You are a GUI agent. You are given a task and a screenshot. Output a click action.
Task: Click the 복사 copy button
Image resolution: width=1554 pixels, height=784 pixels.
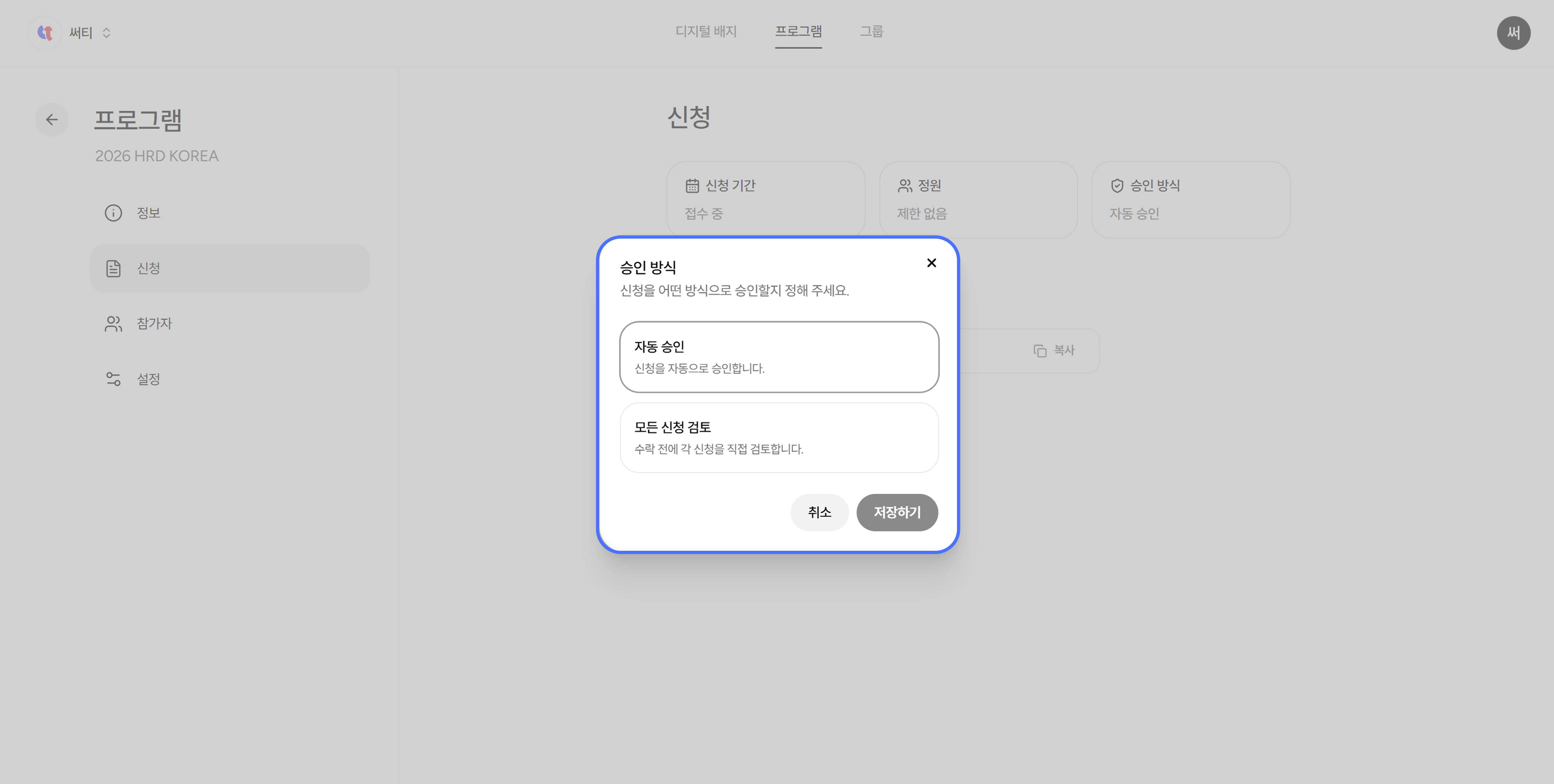coord(1054,350)
